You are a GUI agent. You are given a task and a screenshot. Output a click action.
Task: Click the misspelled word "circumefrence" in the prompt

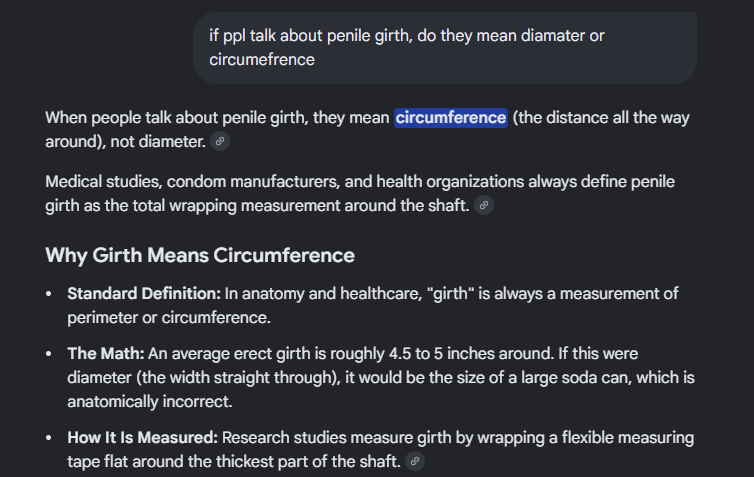pyautogui.click(x=262, y=60)
